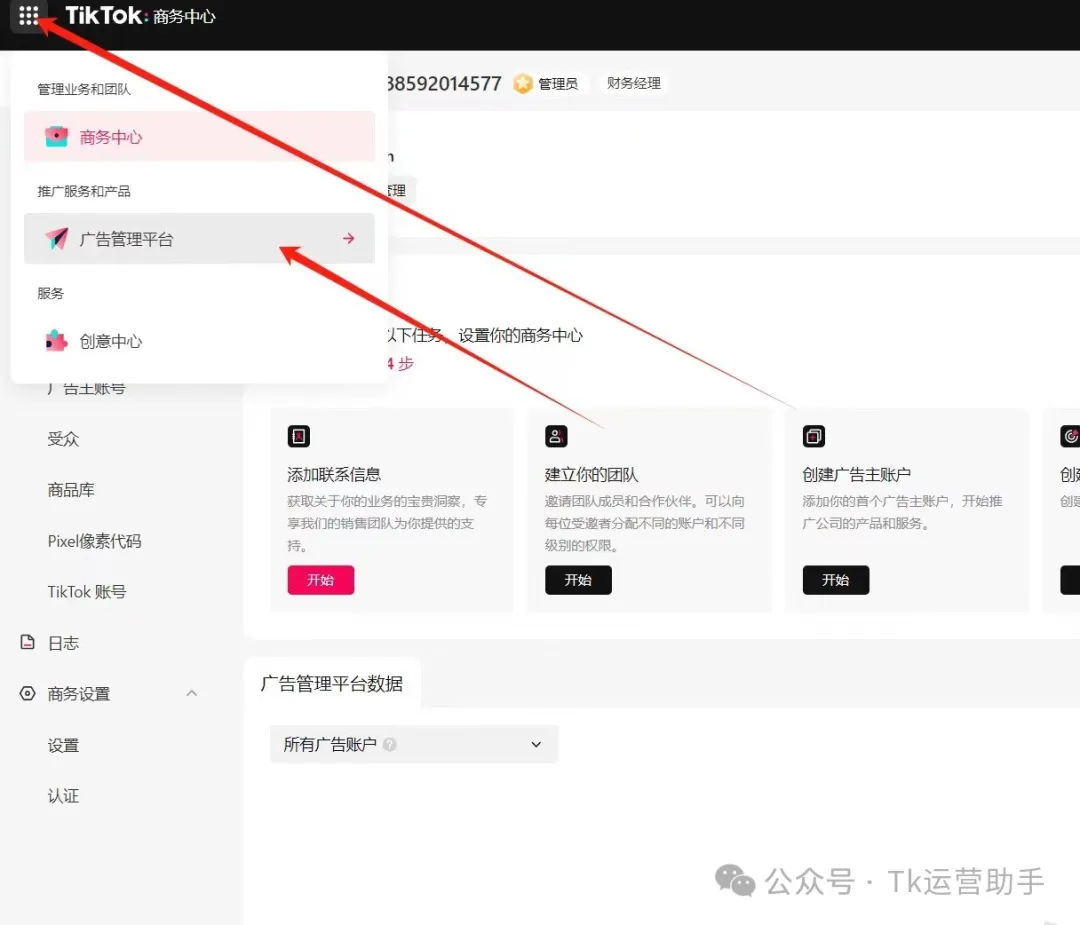Open 受众 in the sidebar

[x=63, y=439]
